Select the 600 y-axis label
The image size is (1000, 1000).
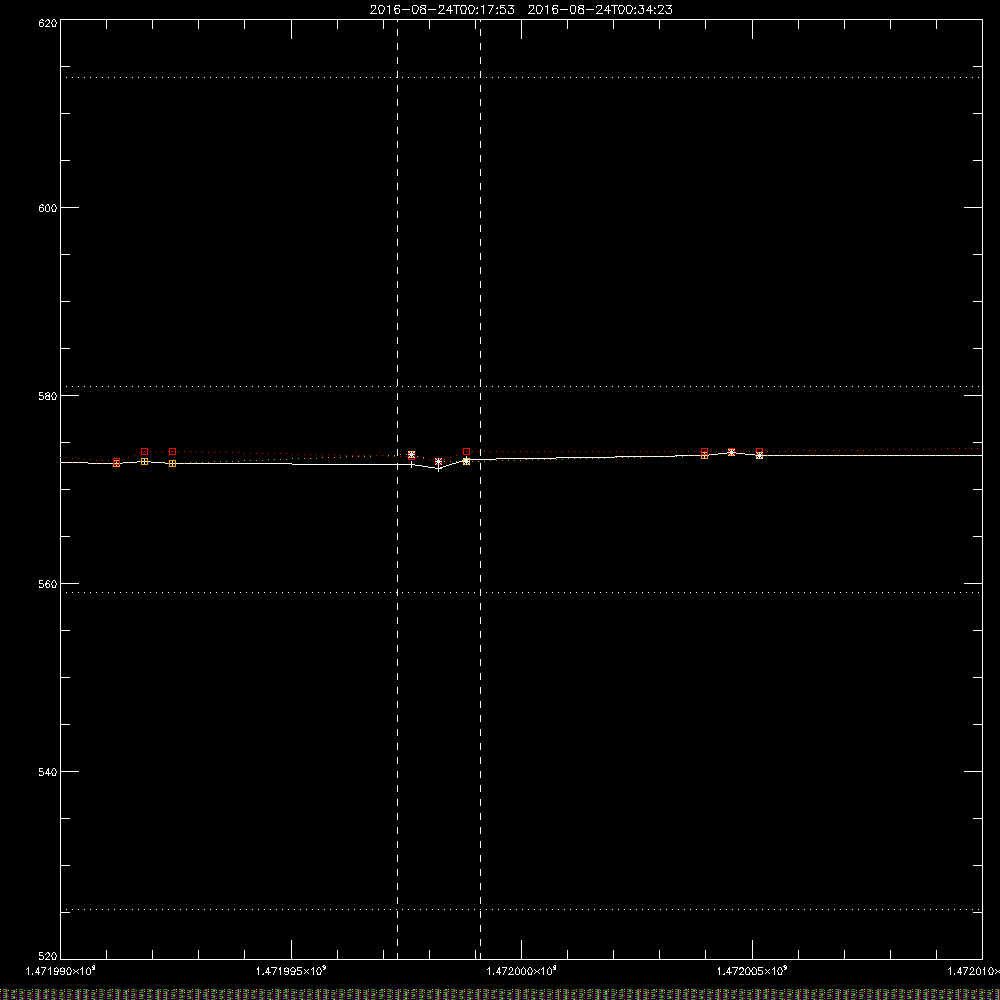(48, 208)
